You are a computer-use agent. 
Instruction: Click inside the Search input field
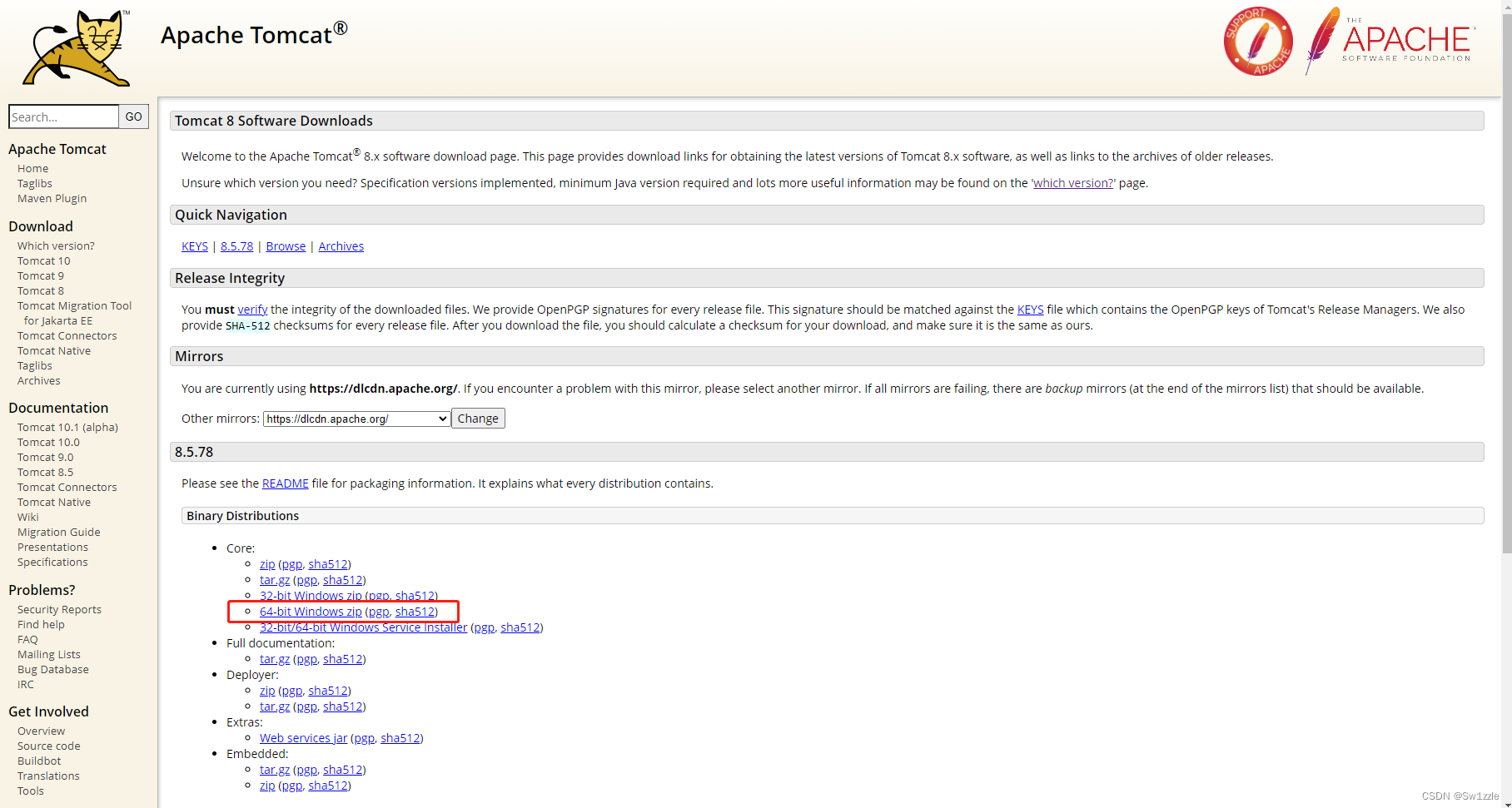point(63,116)
